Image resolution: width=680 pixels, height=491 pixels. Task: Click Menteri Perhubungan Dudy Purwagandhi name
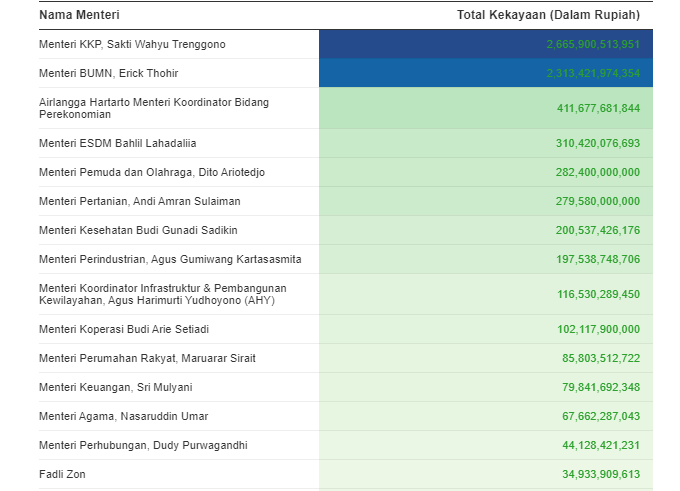point(142,445)
